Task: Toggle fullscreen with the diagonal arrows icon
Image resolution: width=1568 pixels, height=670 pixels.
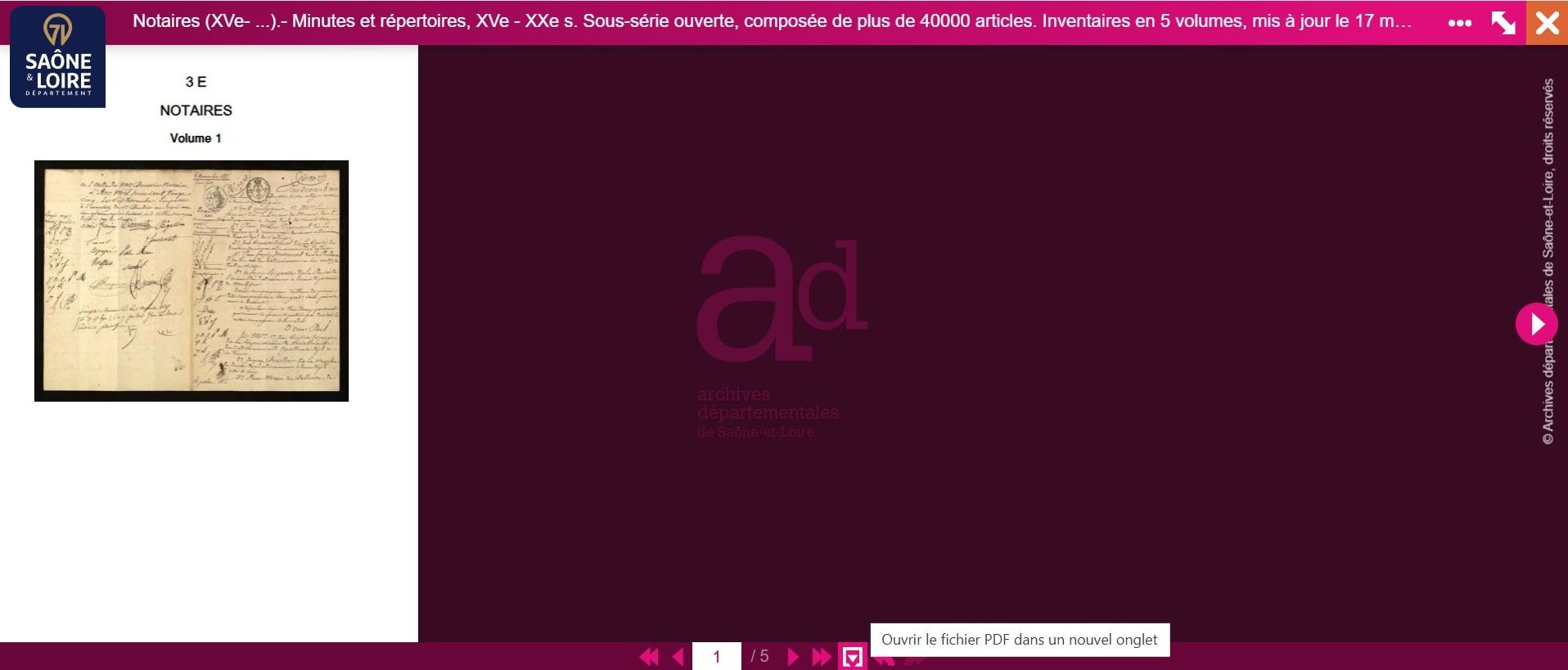Action: click(1503, 23)
